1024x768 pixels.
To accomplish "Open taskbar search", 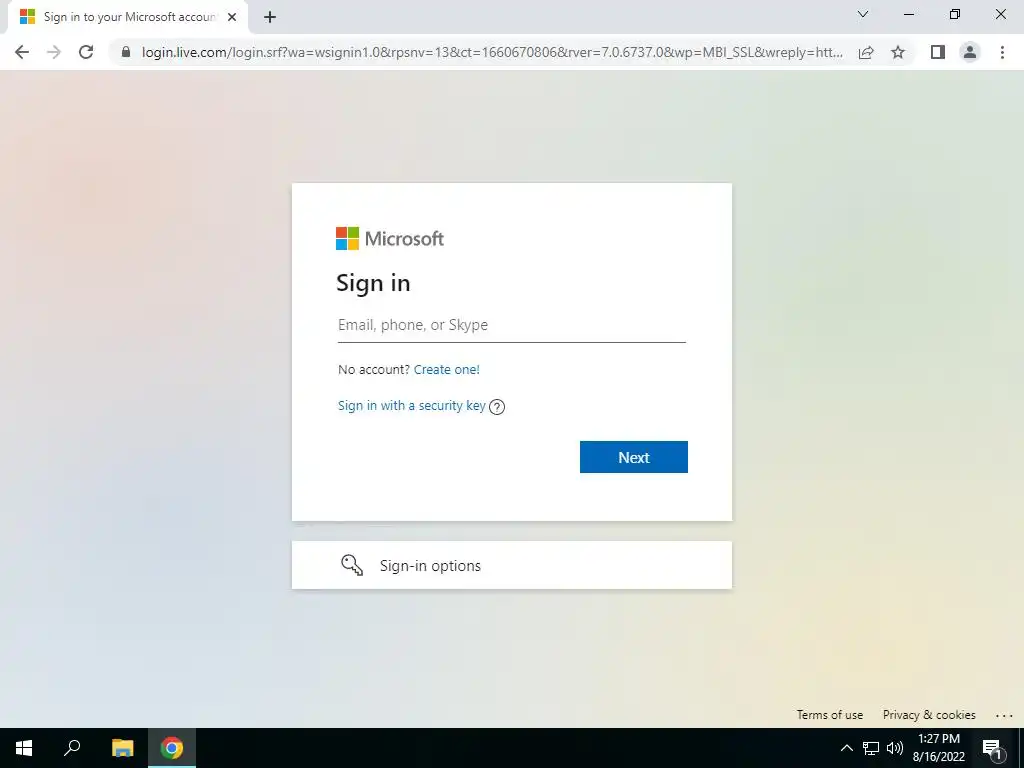I will tap(72, 748).
